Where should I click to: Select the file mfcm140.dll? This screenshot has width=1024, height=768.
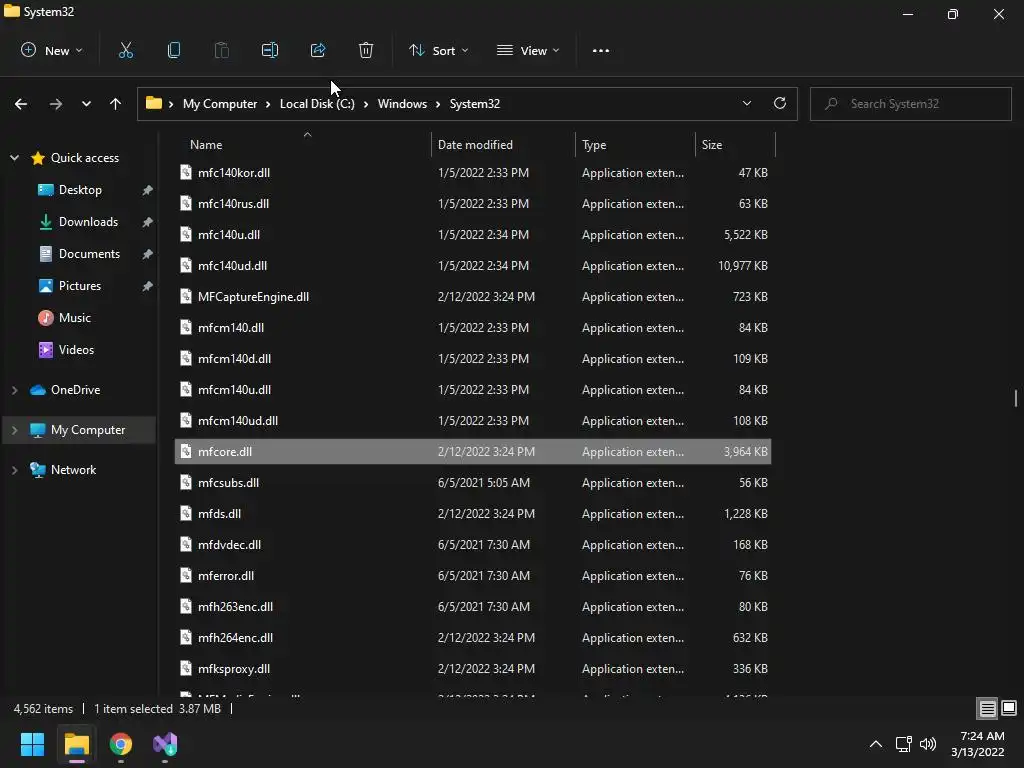pos(473,328)
